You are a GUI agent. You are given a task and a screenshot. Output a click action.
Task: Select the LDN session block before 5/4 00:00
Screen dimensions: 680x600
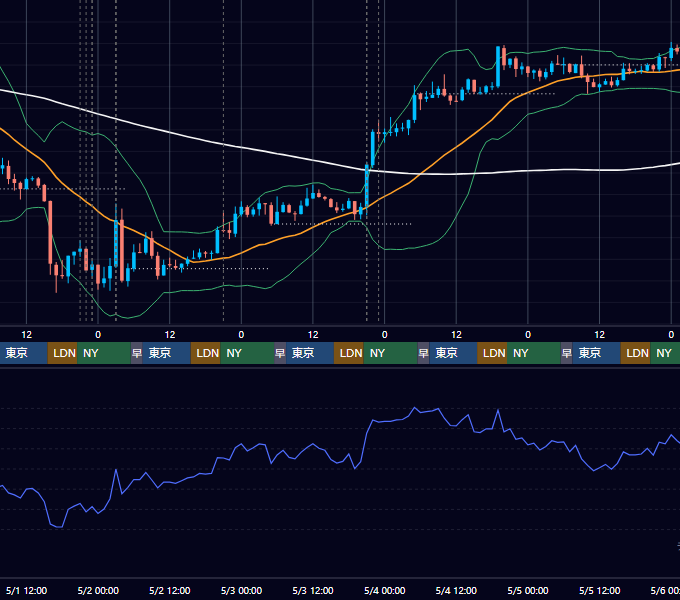coord(349,353)
